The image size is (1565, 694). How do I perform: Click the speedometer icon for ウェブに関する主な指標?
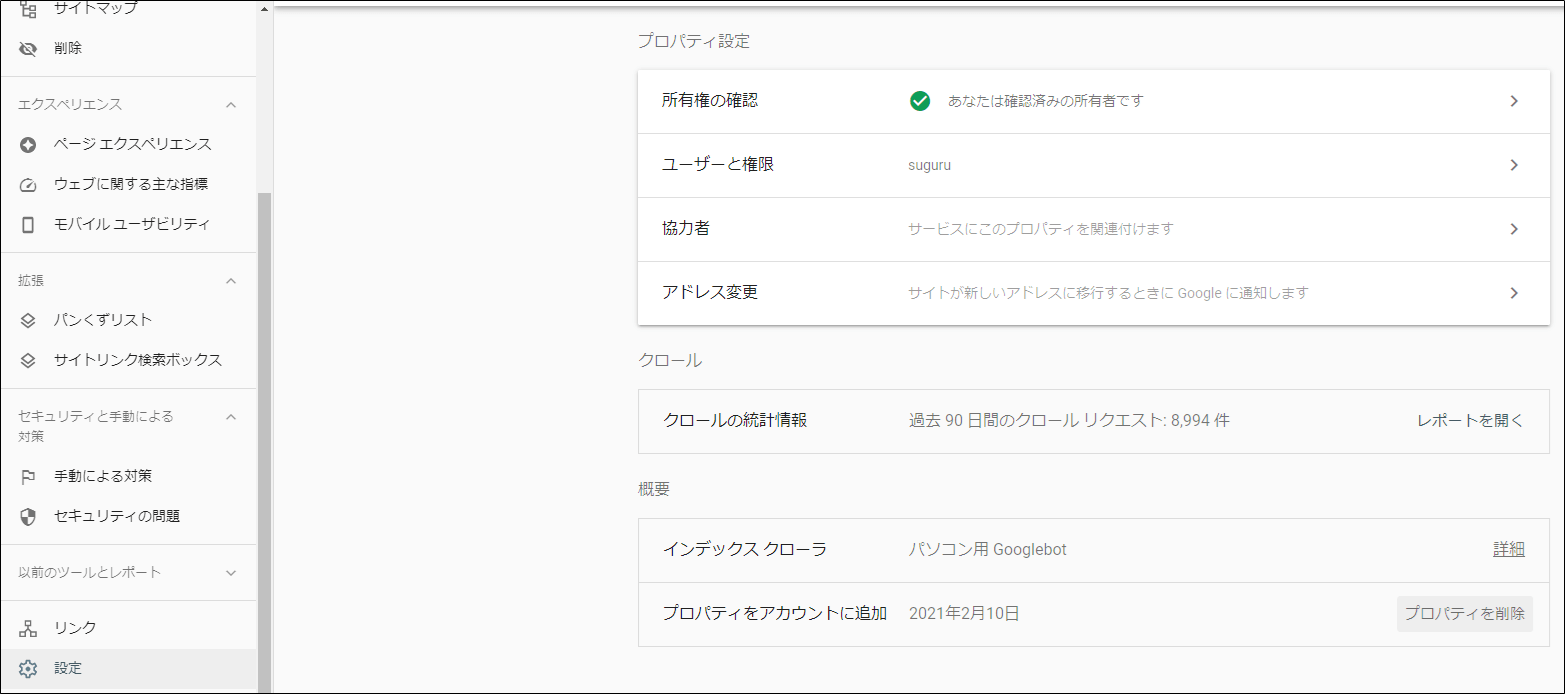[x=28, y=184]
